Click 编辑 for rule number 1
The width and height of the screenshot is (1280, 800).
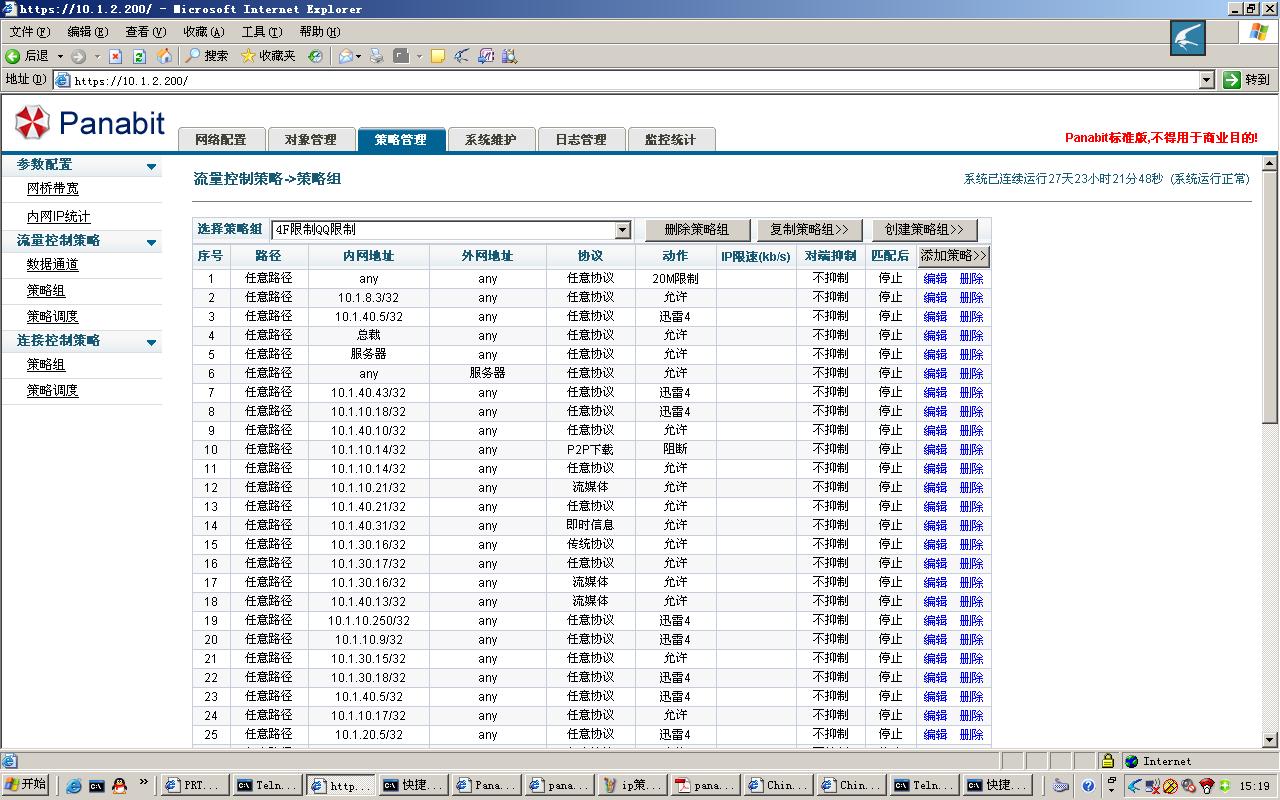tap(935, 279)
